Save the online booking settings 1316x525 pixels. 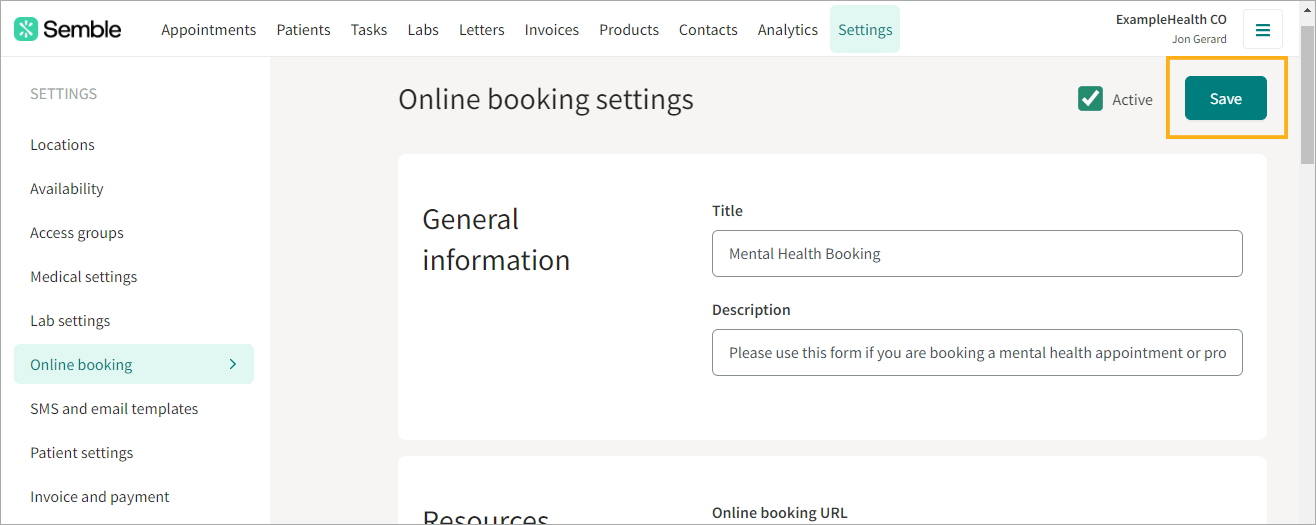(x=1226, y=98)
